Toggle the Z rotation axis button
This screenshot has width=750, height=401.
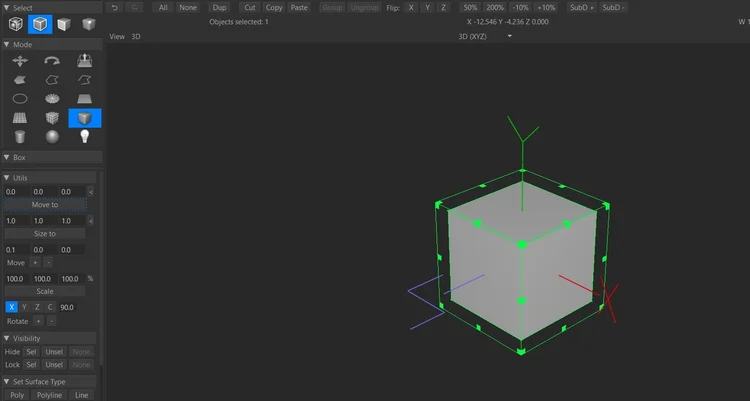pyautogui.click(x=37, y=307)
